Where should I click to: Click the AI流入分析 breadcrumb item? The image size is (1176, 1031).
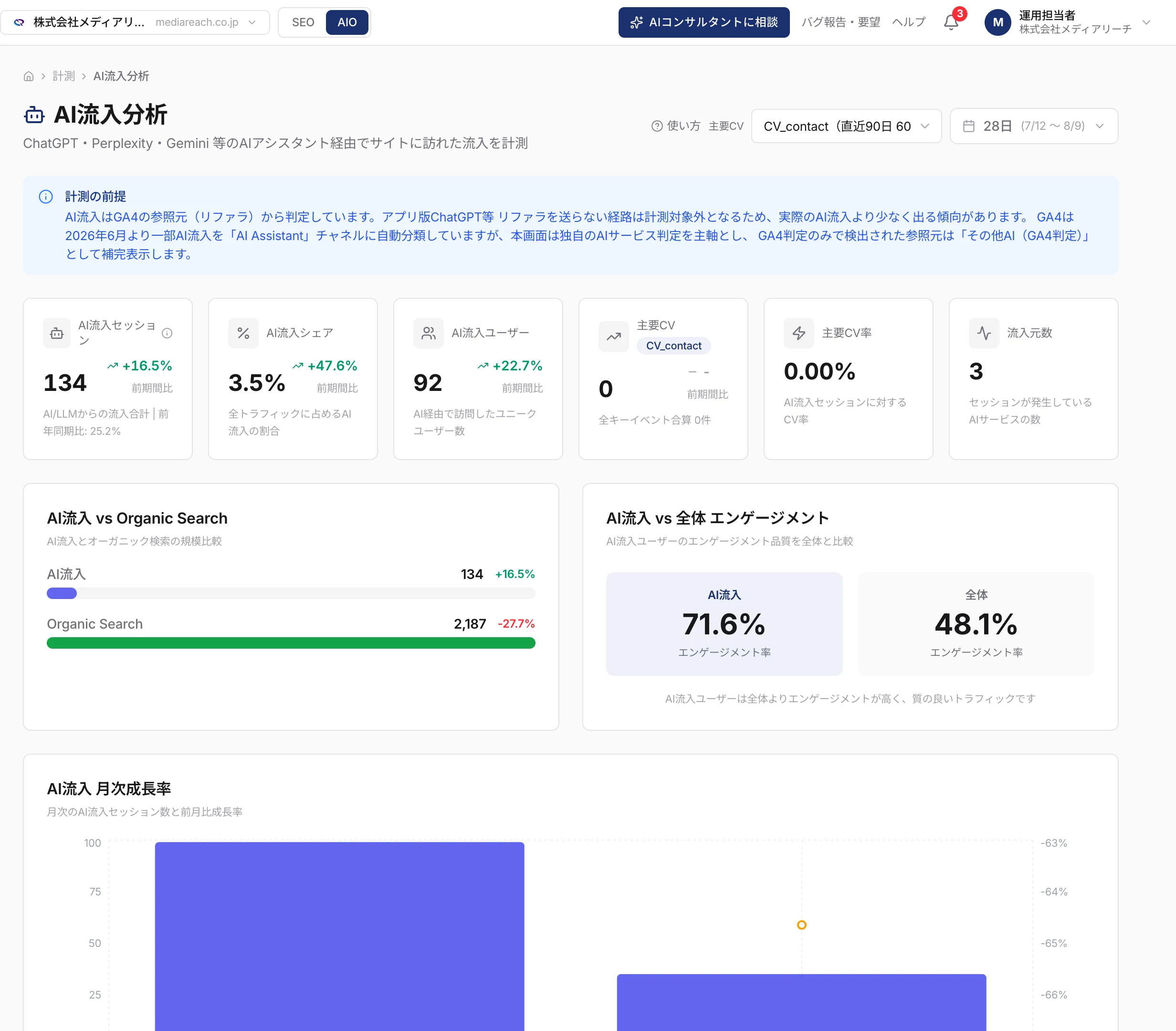[x=121, y=76]
